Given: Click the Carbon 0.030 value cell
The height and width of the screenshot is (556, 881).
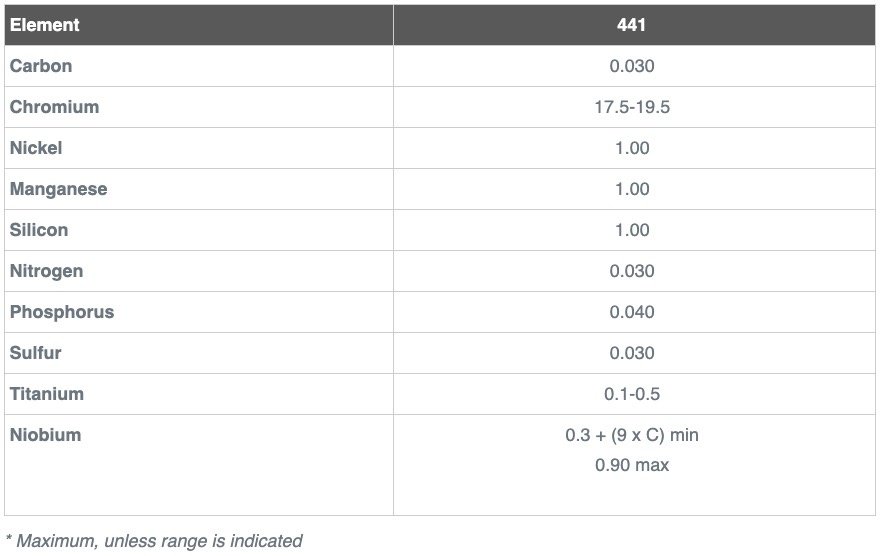Looking at the screenshot, I should point(632,66).
